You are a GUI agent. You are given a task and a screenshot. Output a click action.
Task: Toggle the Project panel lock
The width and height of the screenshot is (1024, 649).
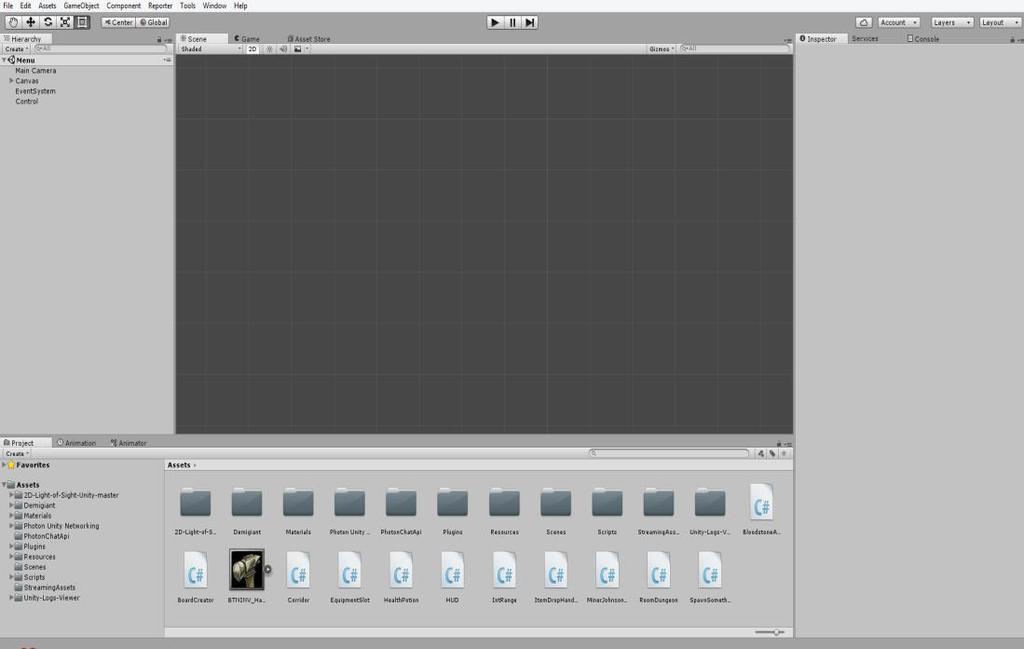pyautogui.click(x=778, y=444)
